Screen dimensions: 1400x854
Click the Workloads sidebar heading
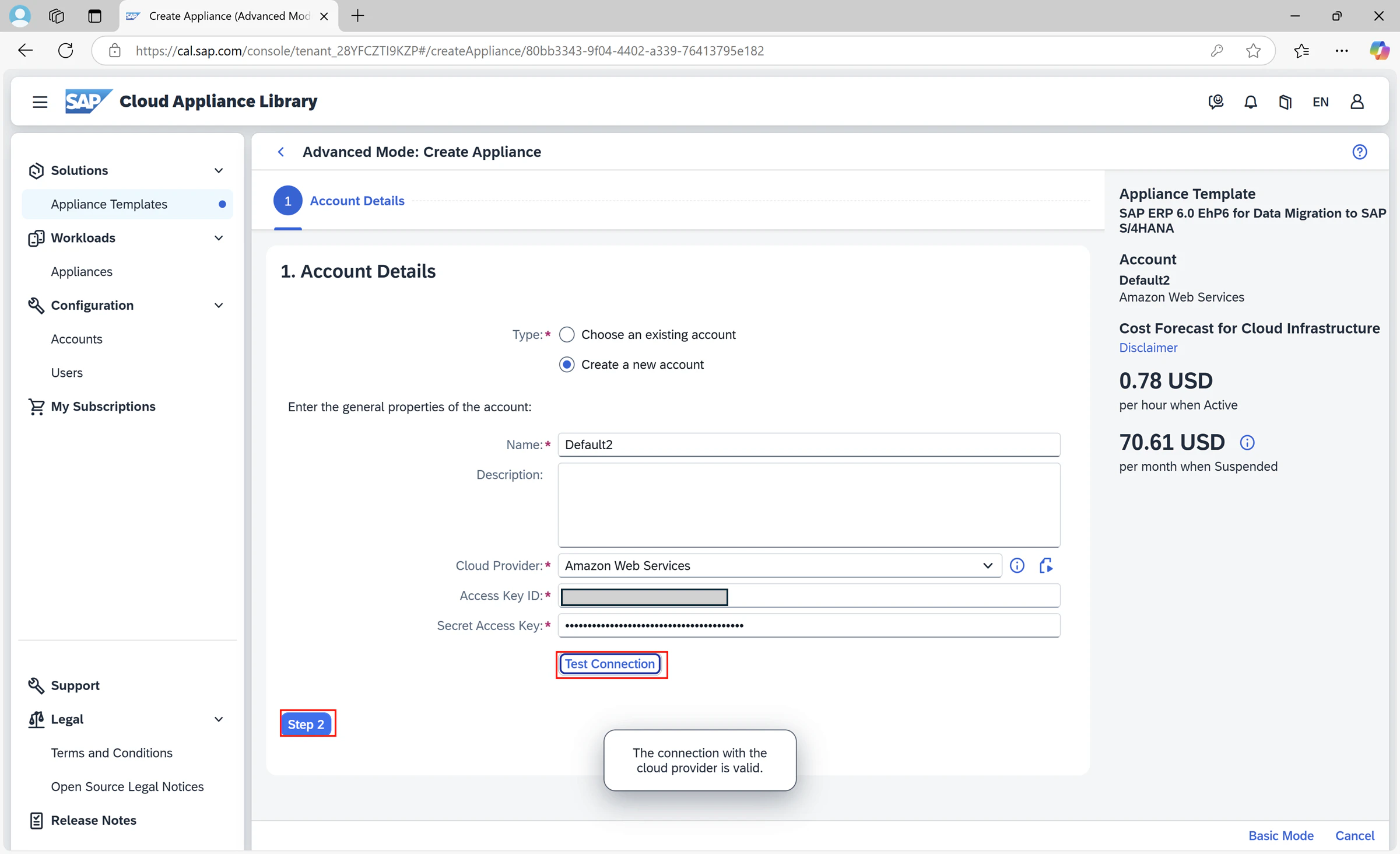click(x=83, y=238)
